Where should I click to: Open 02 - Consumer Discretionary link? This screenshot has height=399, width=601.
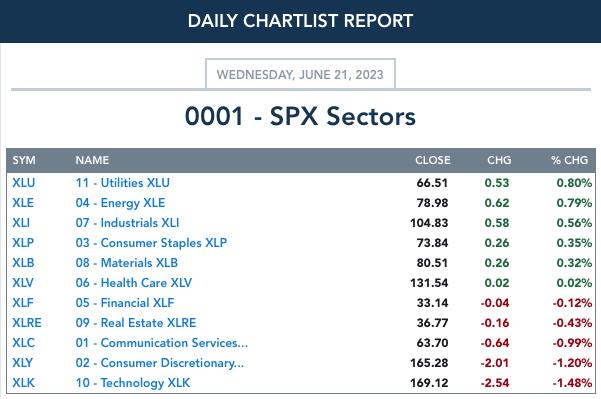pyautogui.click(x=159, y=362)
